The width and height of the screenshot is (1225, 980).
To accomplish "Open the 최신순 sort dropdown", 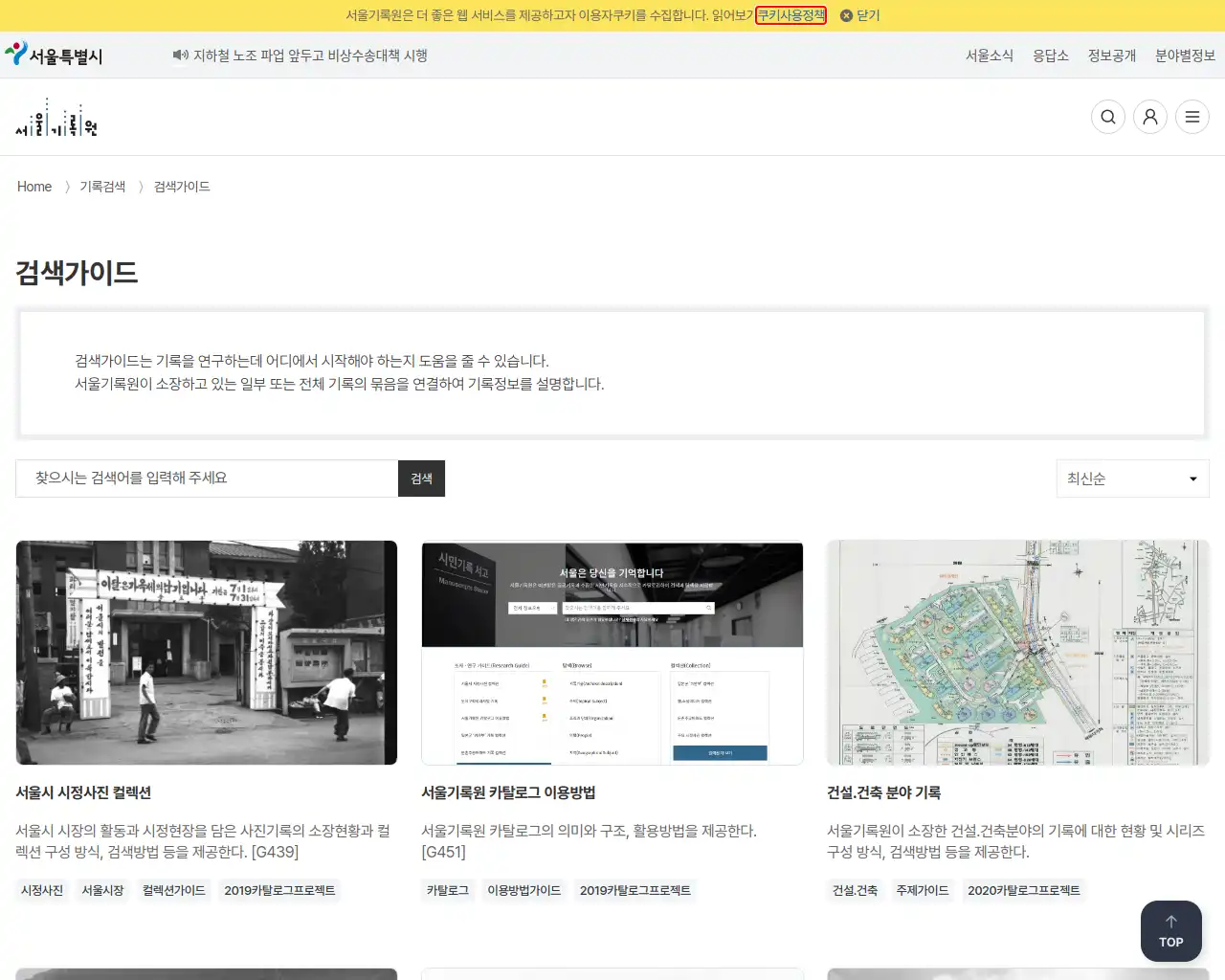I will pyautogui.click(x=1132, y=479).
